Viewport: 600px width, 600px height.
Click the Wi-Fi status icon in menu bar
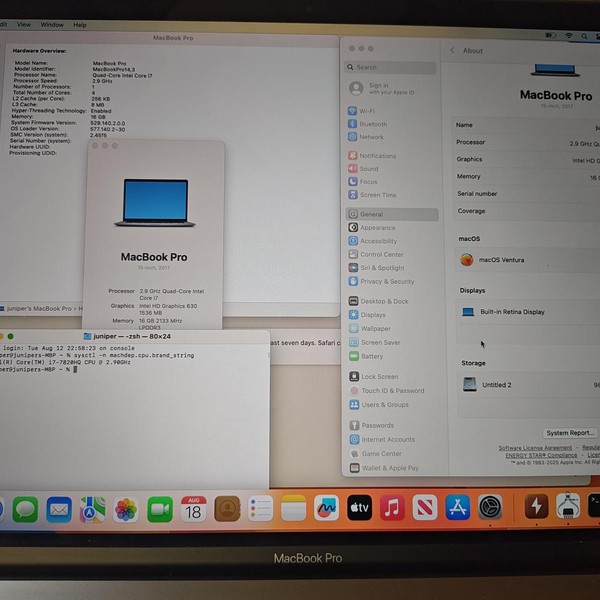tap(569, 35)
